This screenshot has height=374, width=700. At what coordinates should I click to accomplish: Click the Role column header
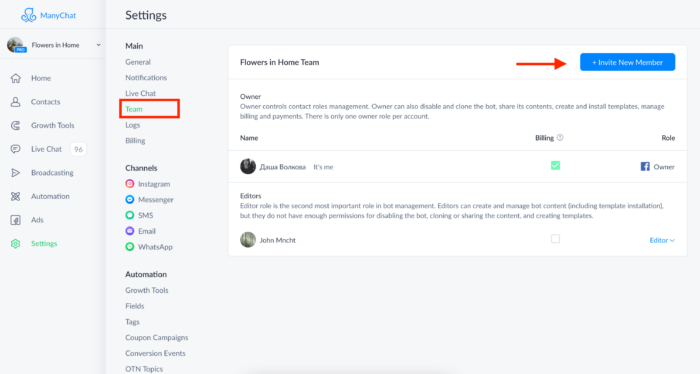click(668, 138)
